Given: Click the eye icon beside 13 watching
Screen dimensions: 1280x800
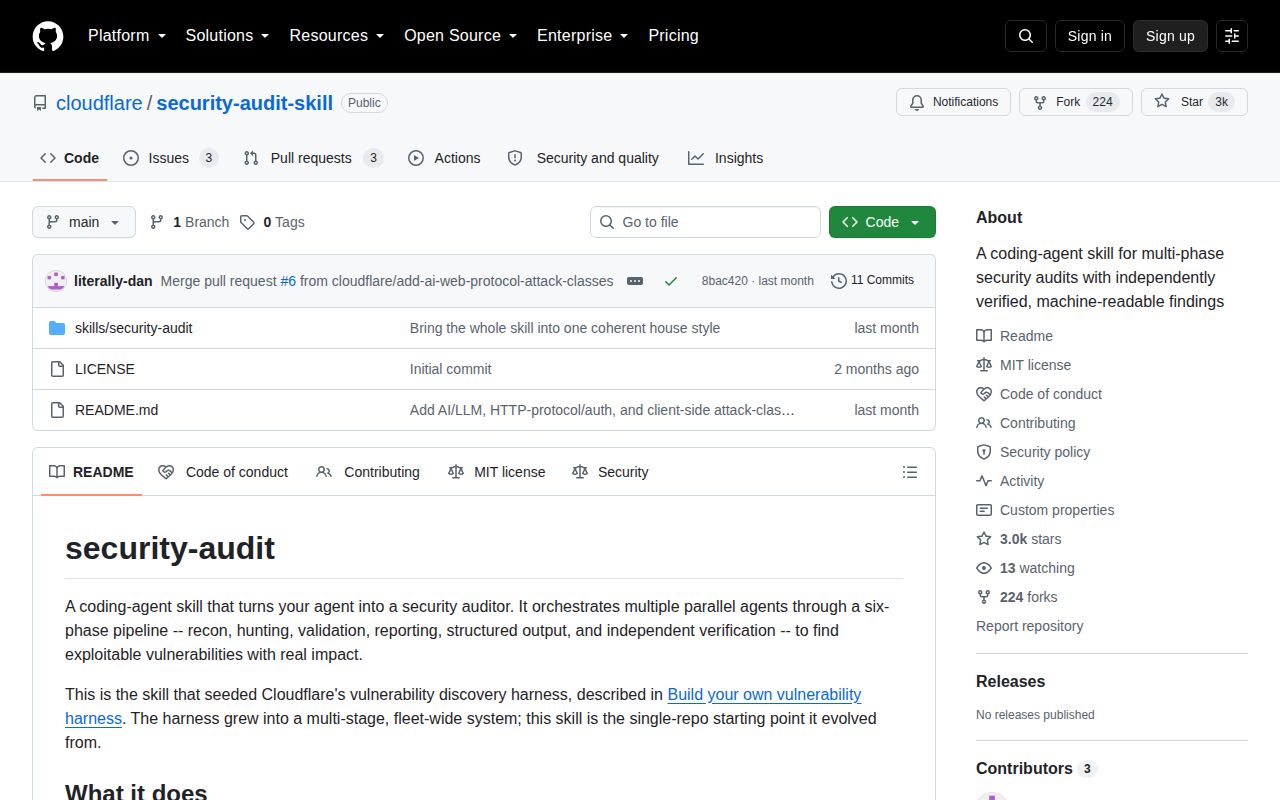Looking at the screenshot, I should coord(984,568).
